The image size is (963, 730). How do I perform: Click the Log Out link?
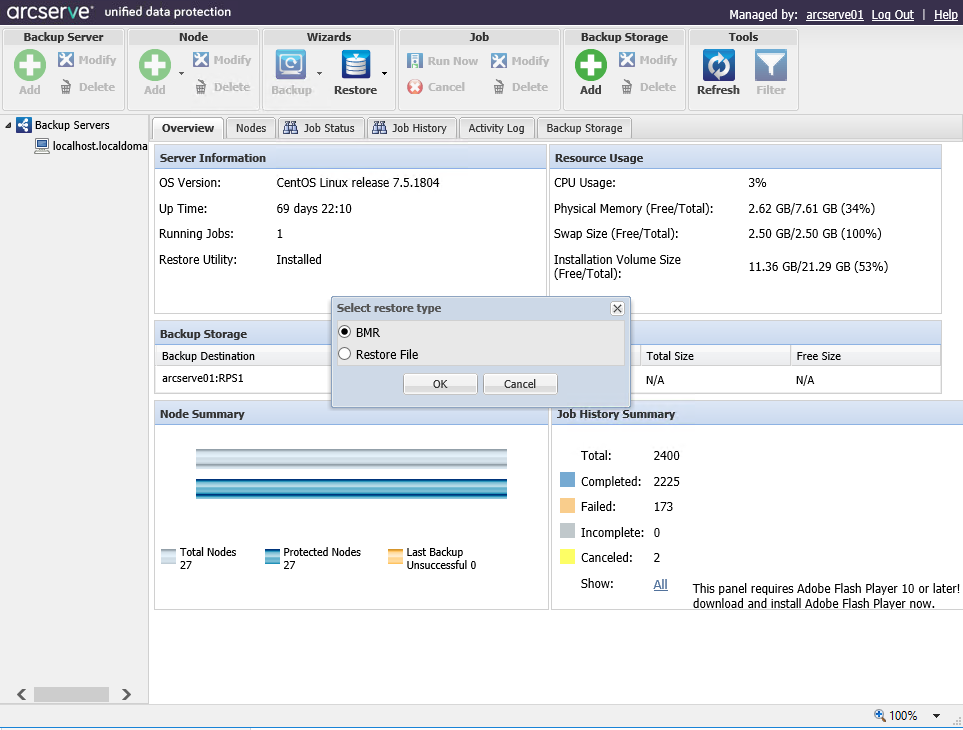point(892,15)
